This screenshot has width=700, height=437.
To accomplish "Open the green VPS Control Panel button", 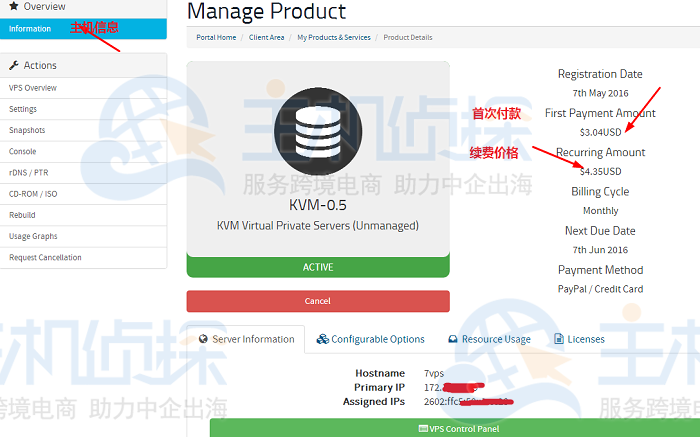I will coord(457,428).
